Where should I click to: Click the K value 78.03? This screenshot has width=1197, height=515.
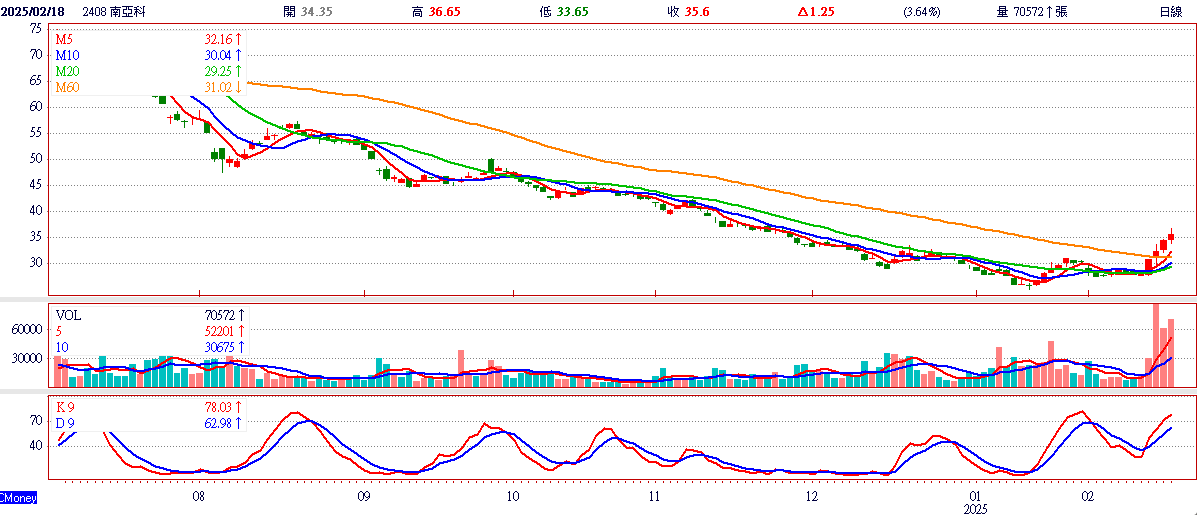coord(218,407)
